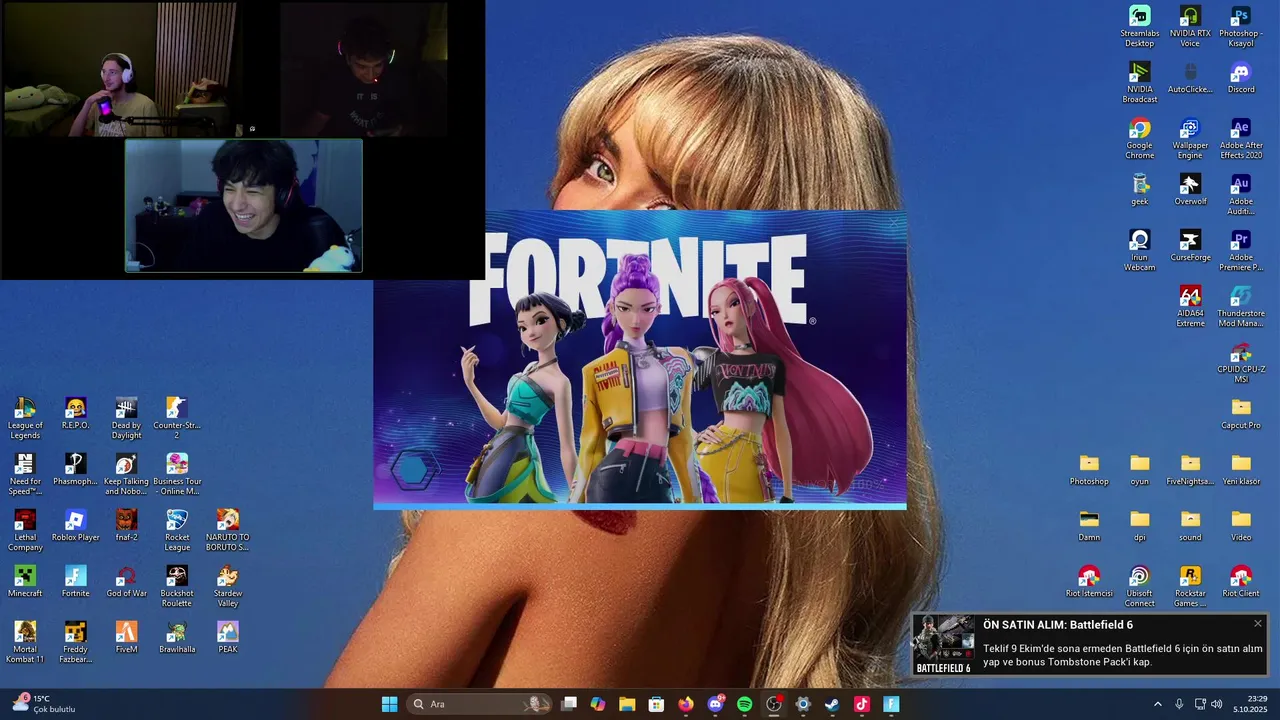Select the Riot İstemcisi desktop icon
This screenshot has width=1280, height=720.
pyautogui.click(x=1089, y=582)
